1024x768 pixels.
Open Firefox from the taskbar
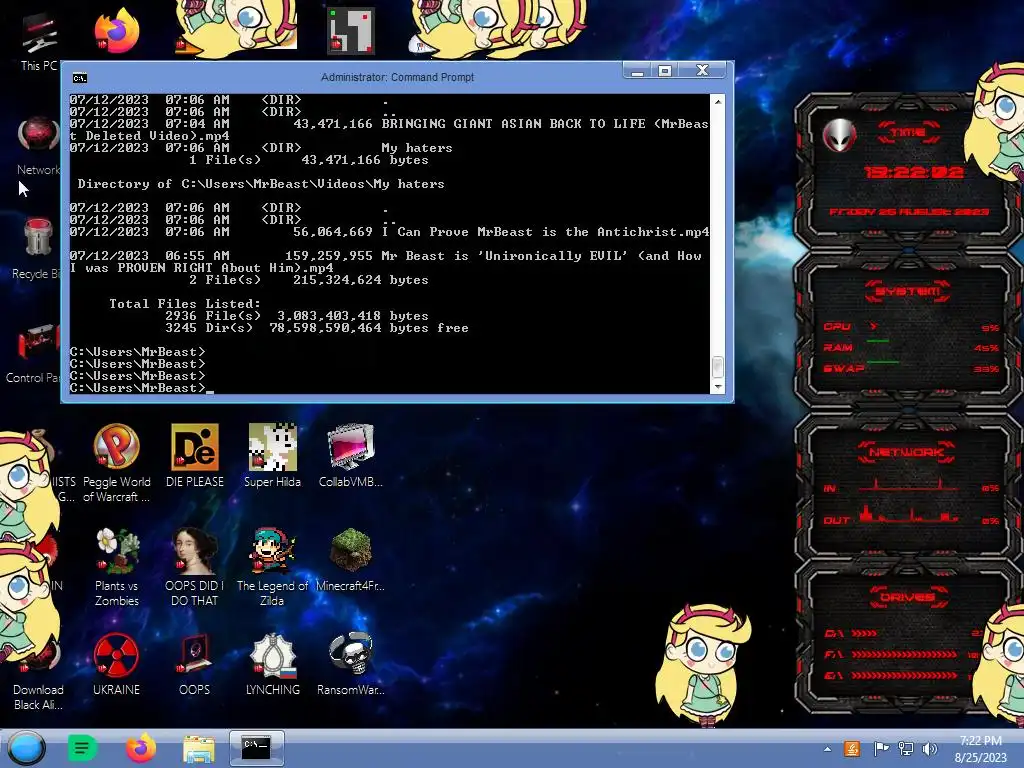(x=140, y=748)
